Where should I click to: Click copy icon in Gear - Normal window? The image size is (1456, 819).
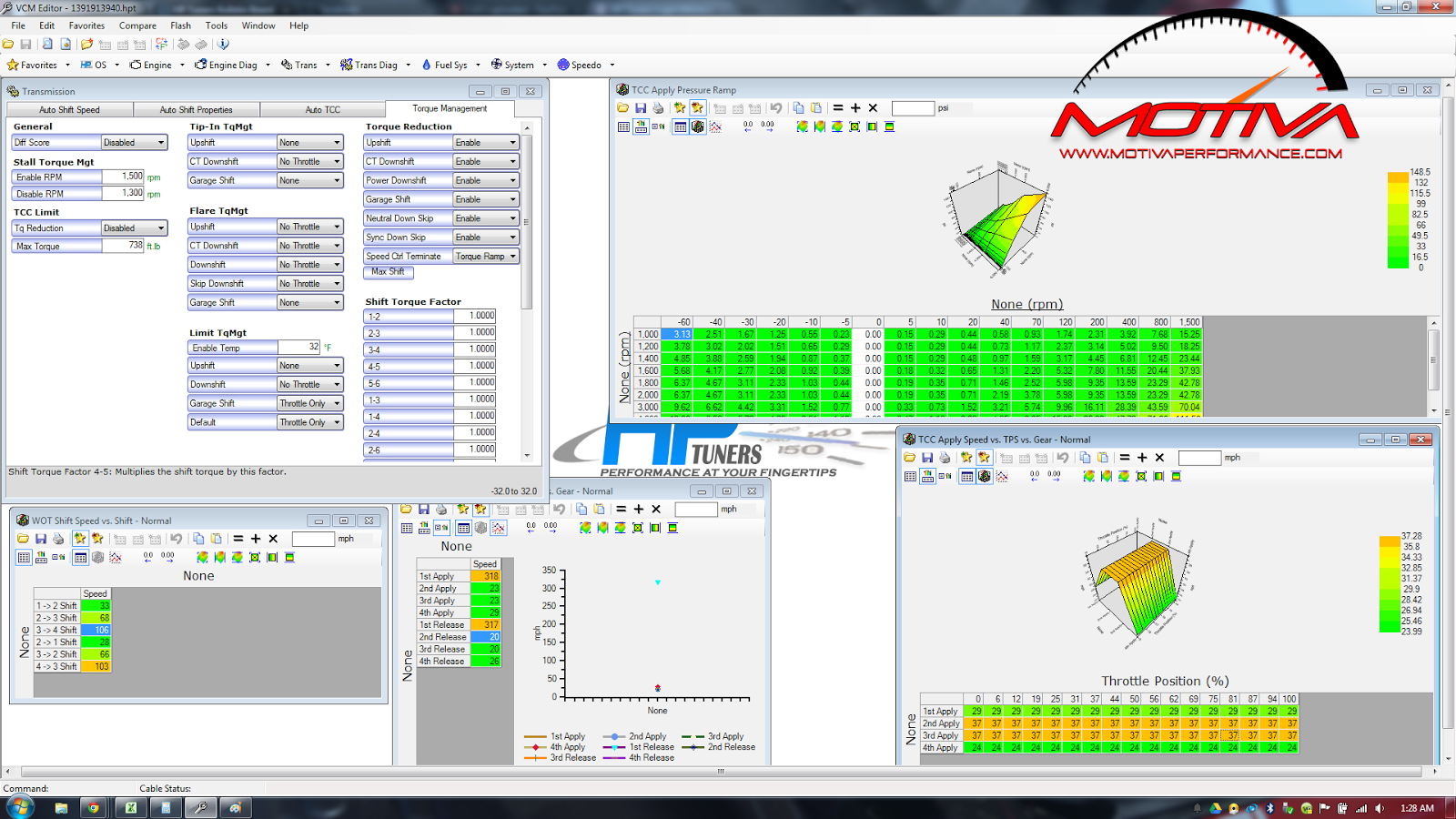(x=581, y=510)
